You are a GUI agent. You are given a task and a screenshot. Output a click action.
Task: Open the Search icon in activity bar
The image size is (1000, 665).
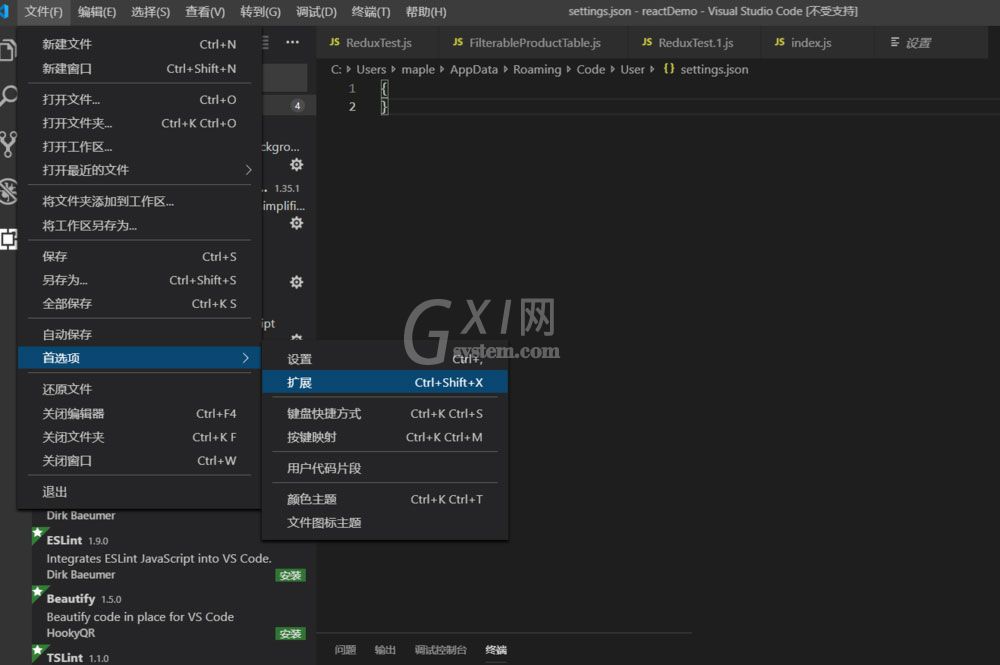pos(8,97)
